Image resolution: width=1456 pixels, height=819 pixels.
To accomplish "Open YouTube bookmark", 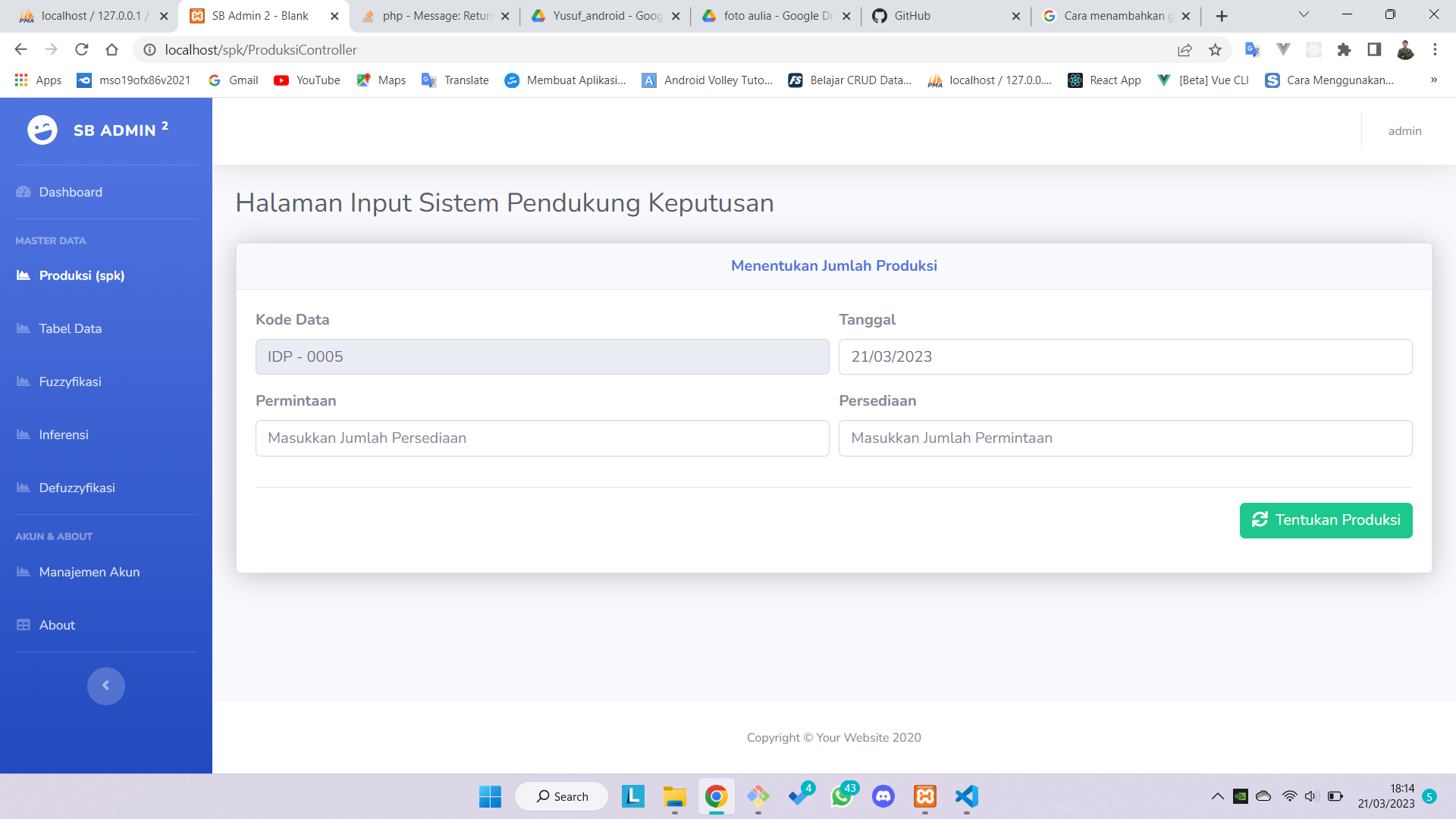I will pyautogui.click(x=307, y=80).
